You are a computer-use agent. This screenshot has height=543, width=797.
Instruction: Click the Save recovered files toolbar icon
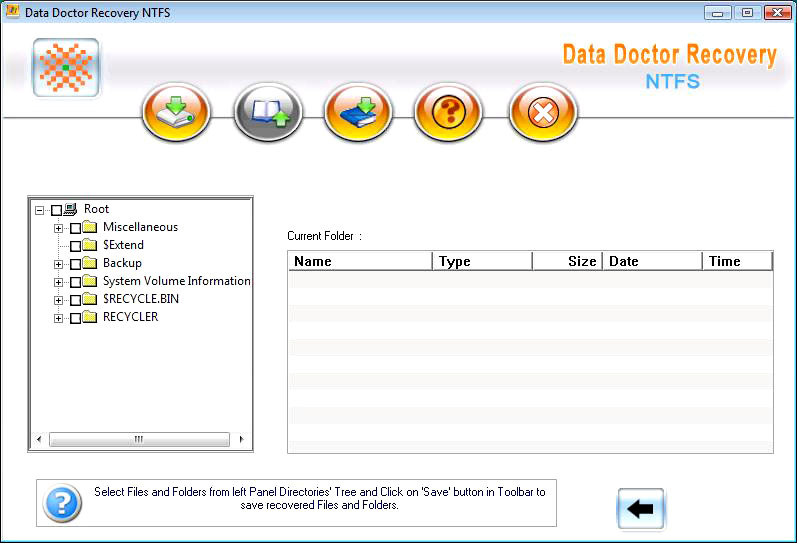(x=176, y=111)
